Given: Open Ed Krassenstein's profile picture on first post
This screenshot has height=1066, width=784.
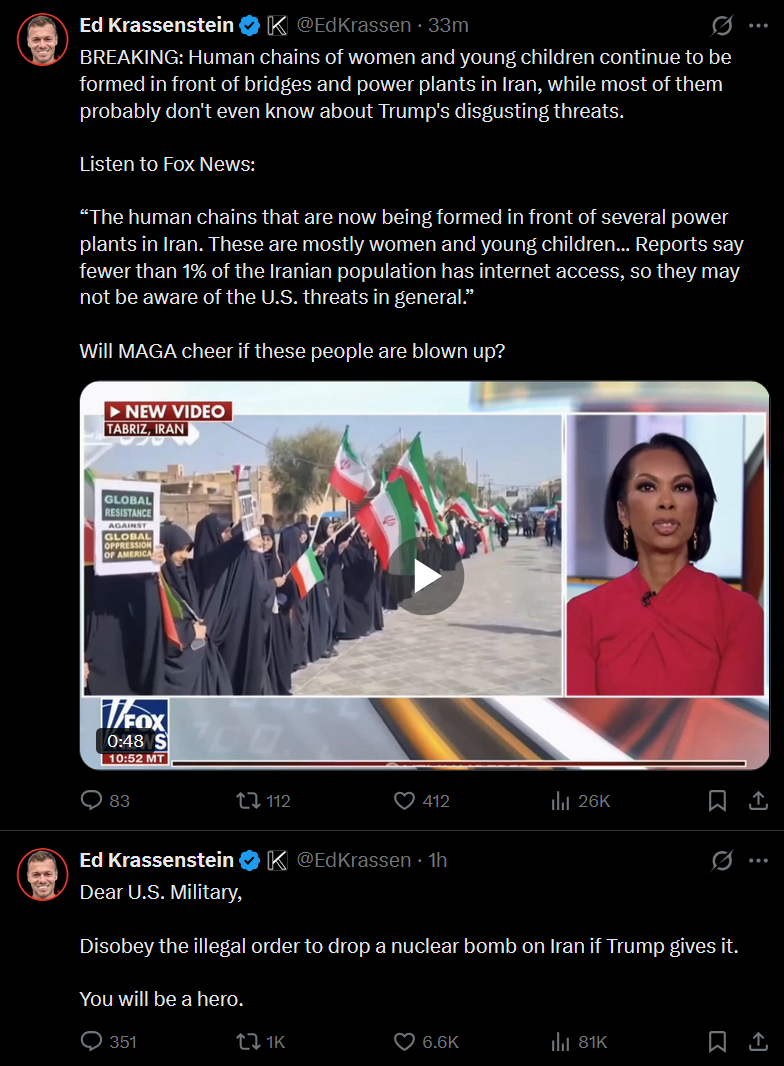Looking at the screenshot, I should [43, 39].
